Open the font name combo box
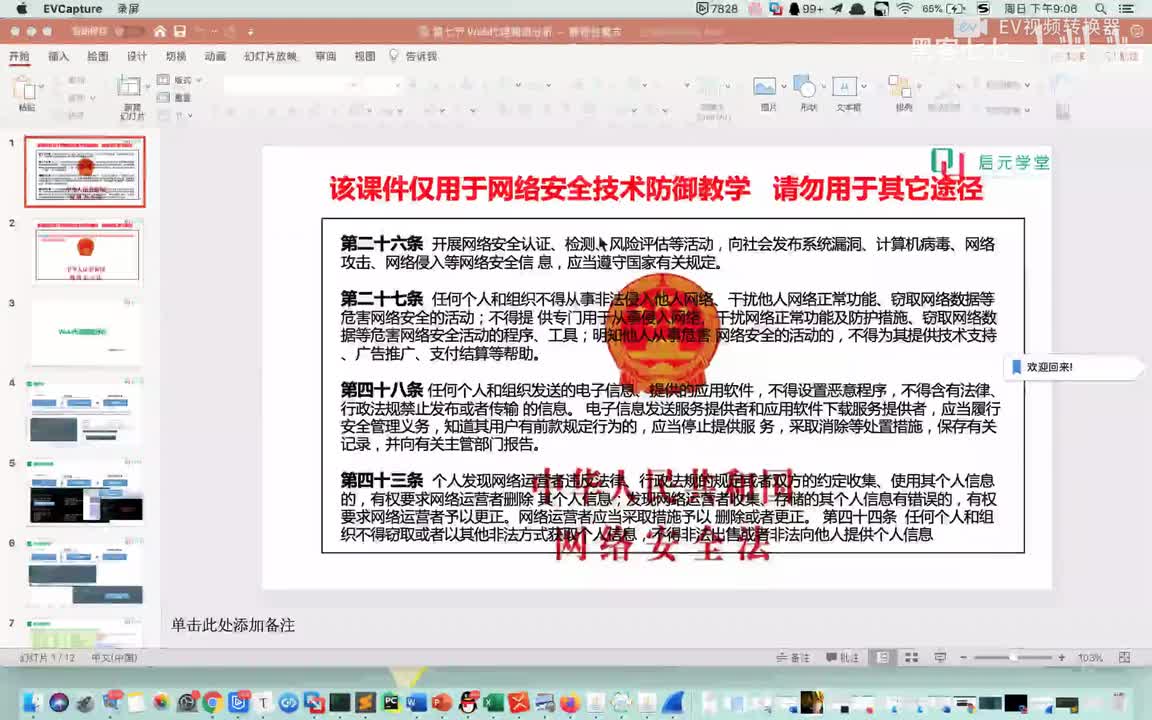 [x=291, y=85]
